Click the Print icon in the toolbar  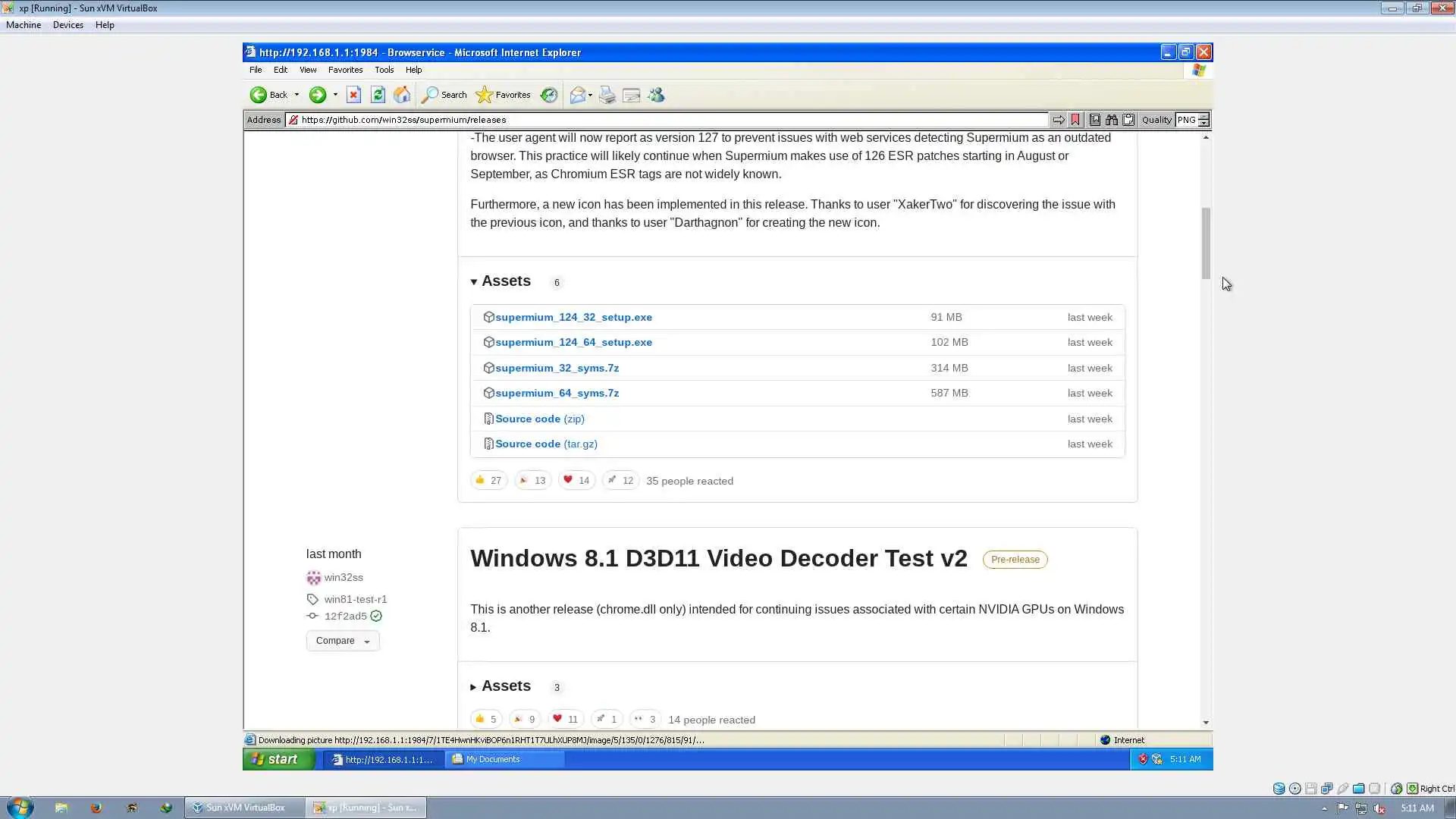[607, 95]
